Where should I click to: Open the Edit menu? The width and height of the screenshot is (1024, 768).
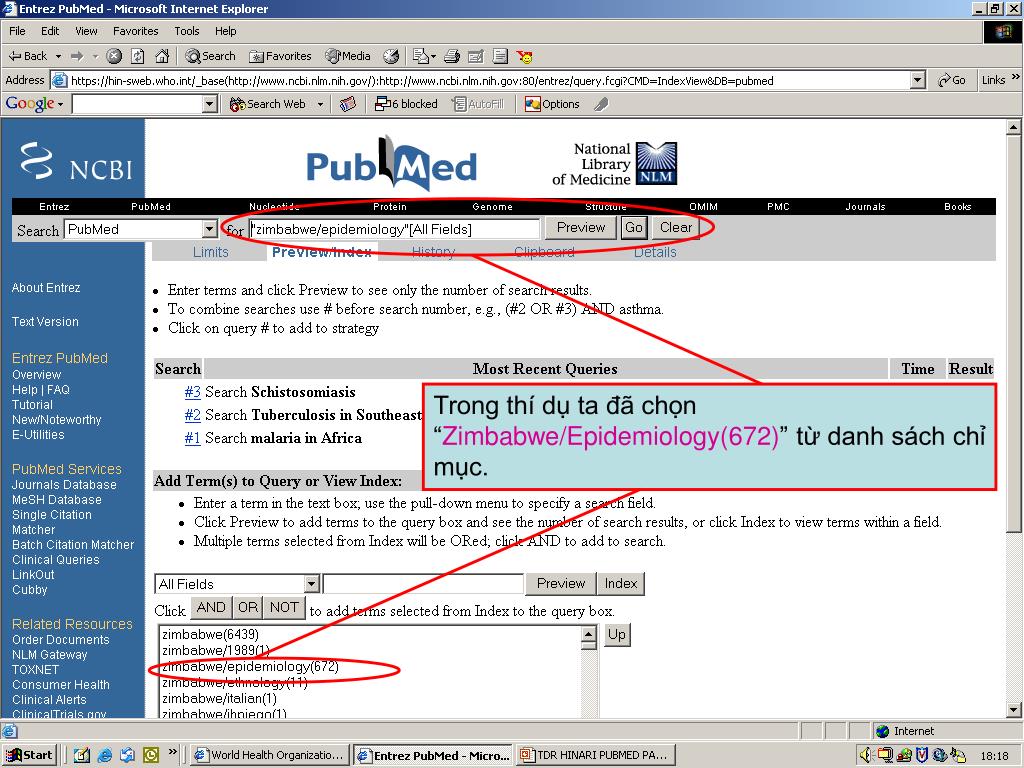tap(50, 31)
